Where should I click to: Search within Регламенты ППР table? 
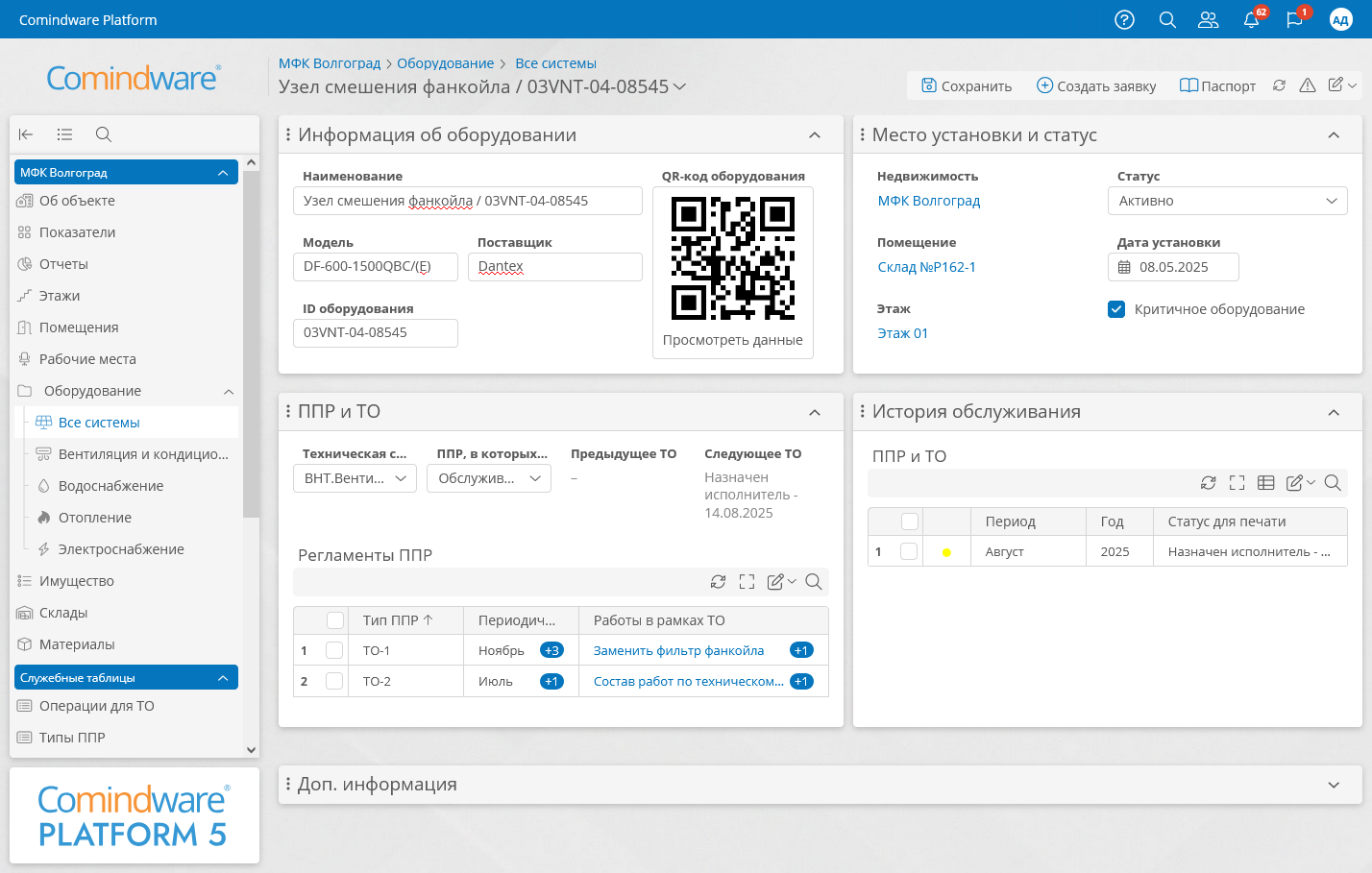pos(813,582)
